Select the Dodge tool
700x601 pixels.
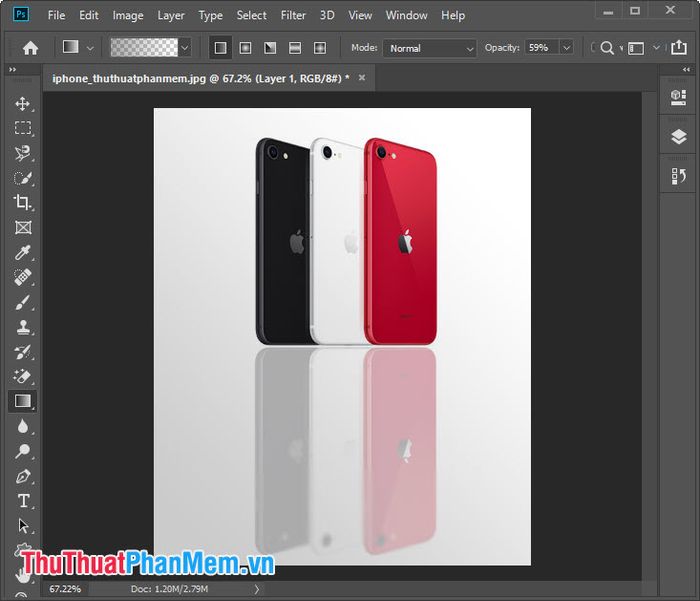(x=22, y=451)
